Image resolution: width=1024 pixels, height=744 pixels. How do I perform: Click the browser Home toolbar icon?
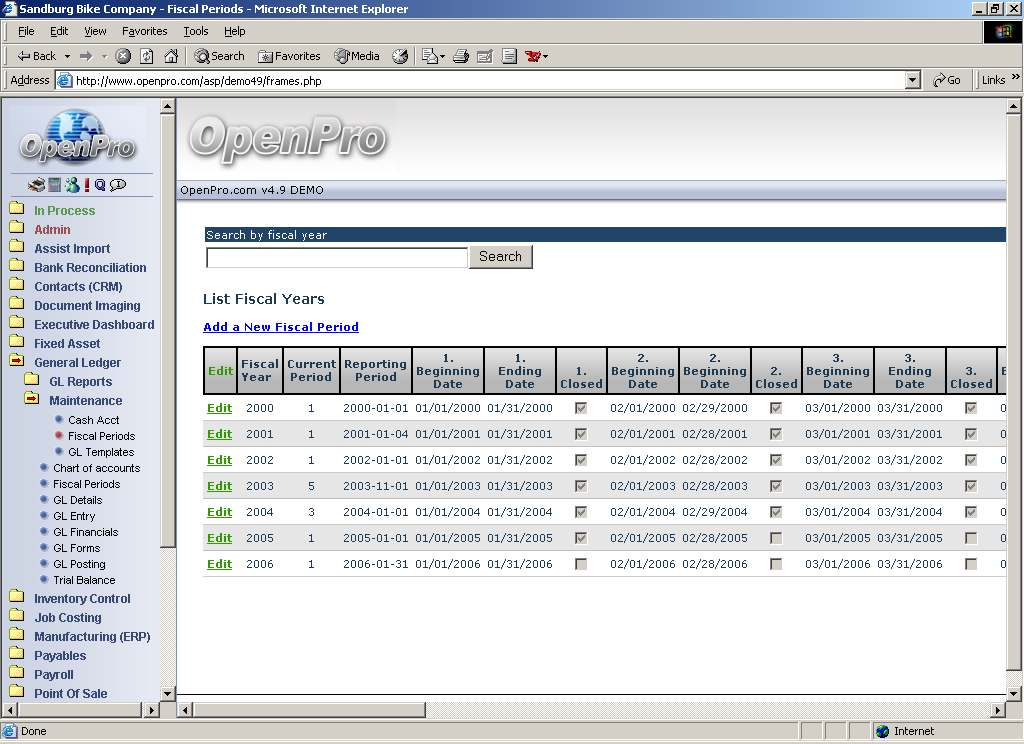171,56
